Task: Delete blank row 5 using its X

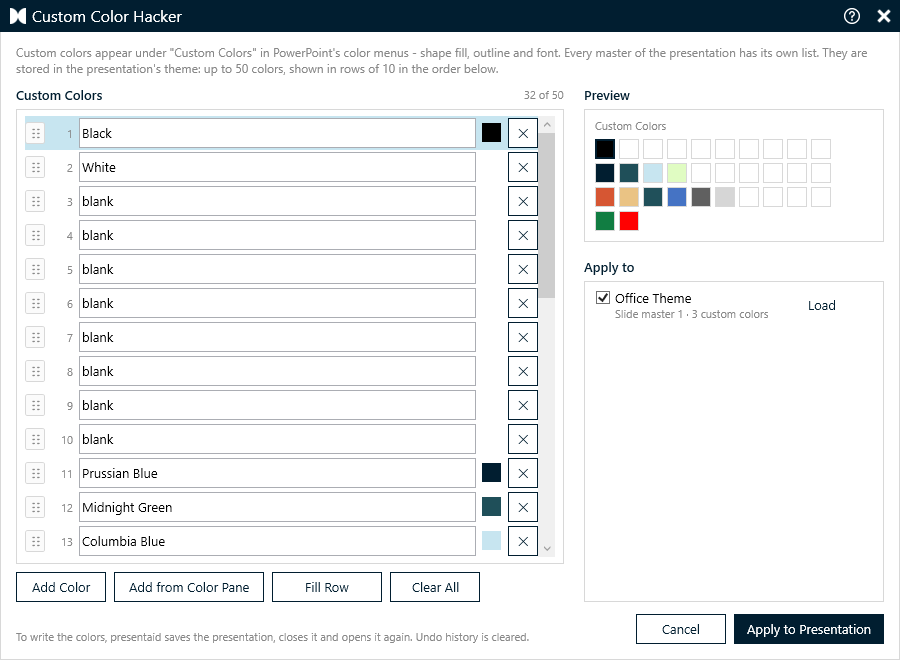Action: [523, 270]
